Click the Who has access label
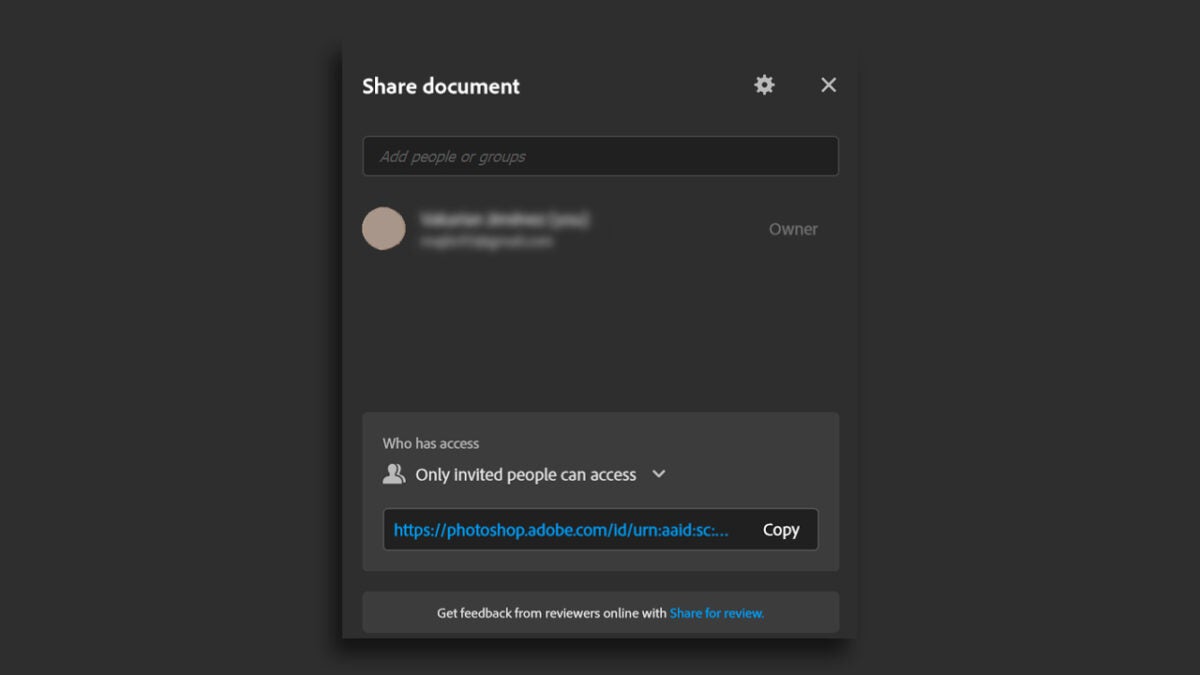 431,443
